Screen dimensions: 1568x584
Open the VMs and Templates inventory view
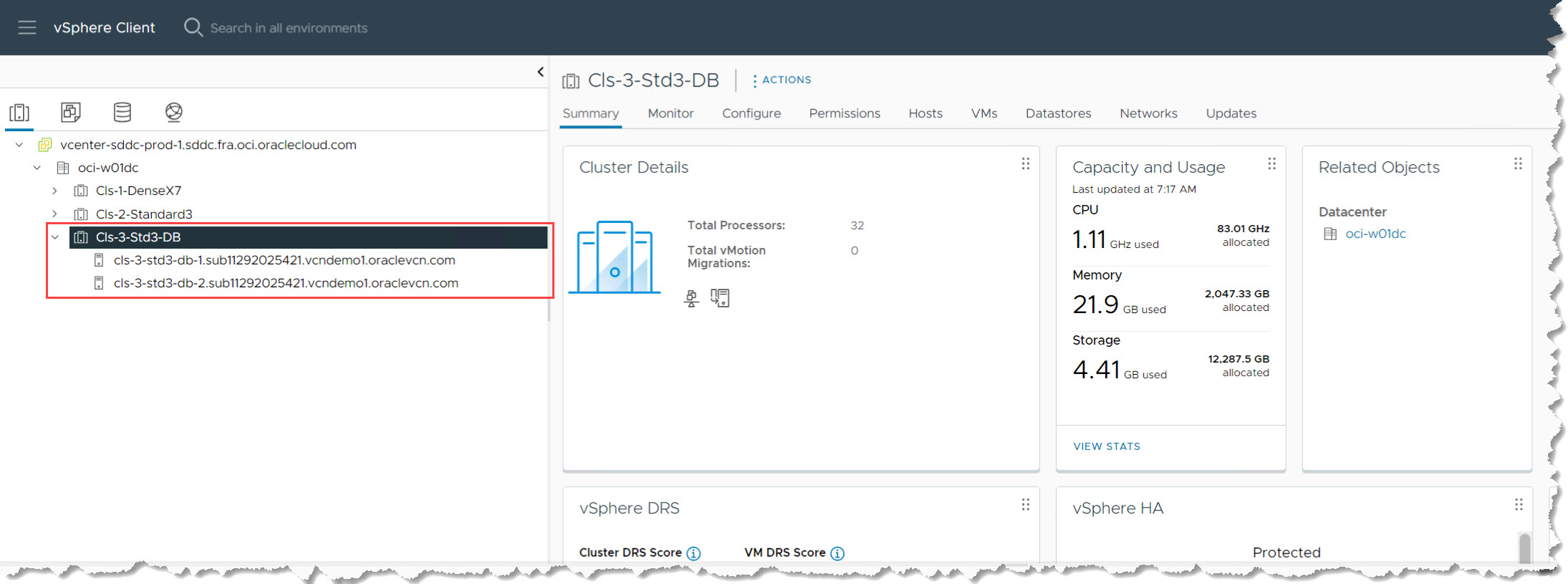pyautogui.click(x=71, y=112)
